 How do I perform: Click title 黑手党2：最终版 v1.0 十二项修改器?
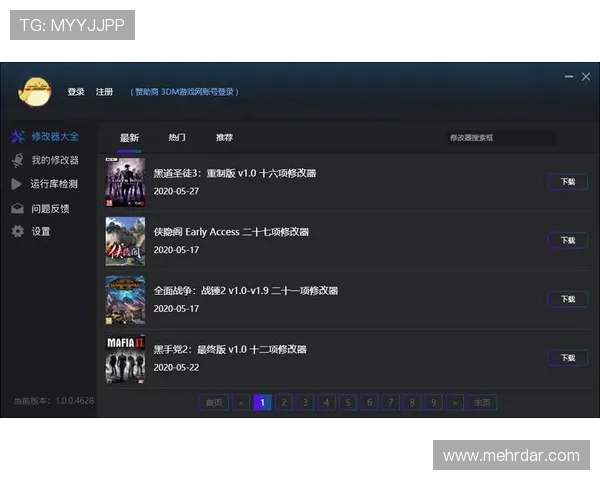tap(230, 349)
